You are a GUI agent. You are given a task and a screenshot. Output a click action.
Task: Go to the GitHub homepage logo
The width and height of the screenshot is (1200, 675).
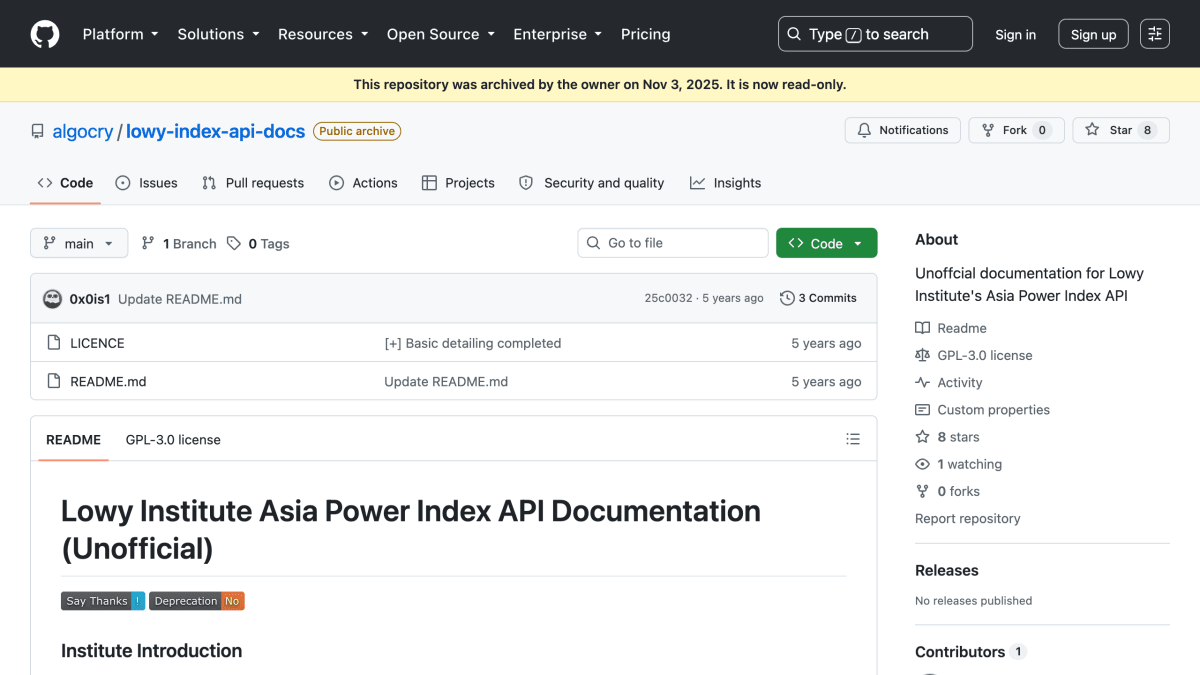point(45,34)
